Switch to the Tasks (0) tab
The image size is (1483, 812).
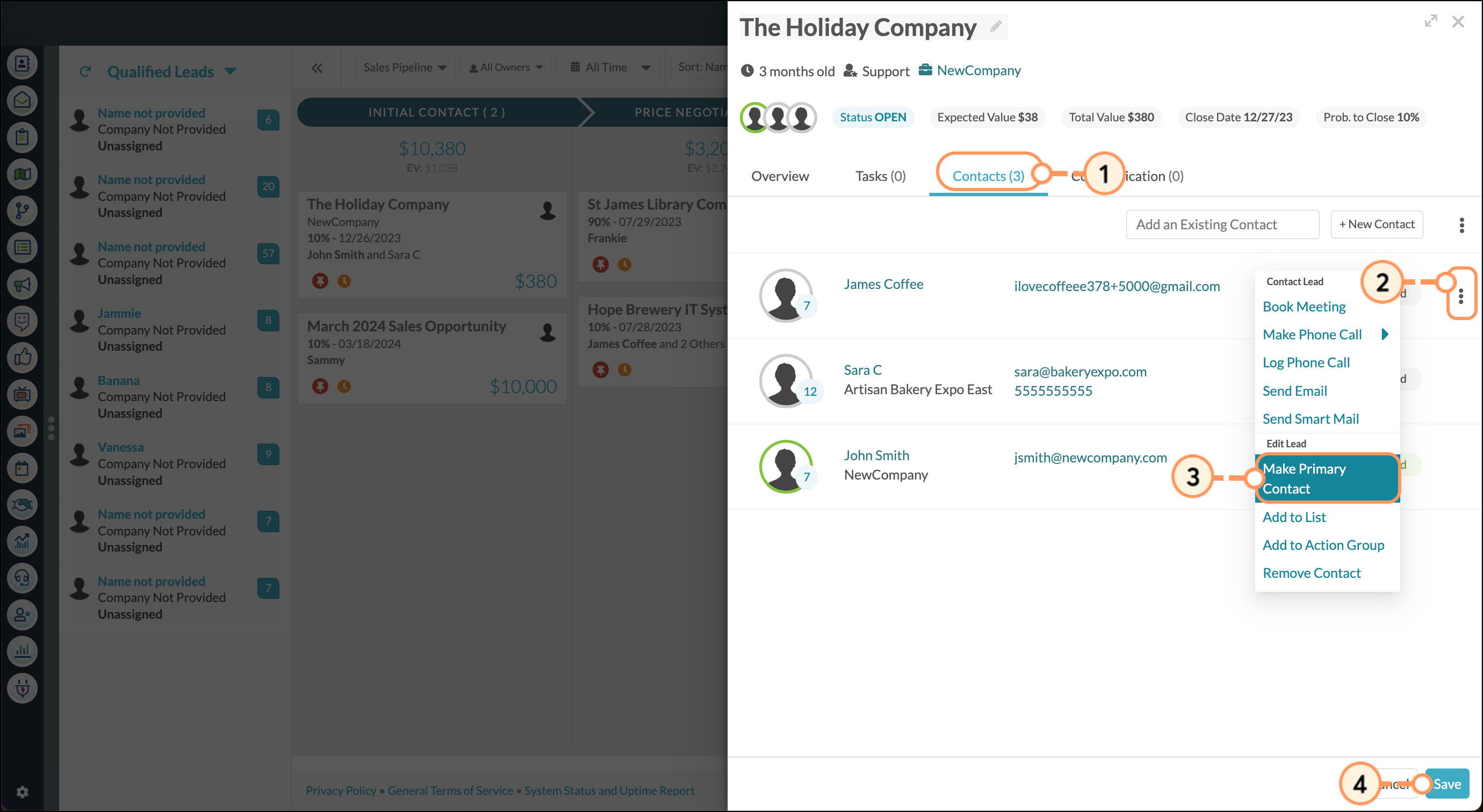pos(880,176)
